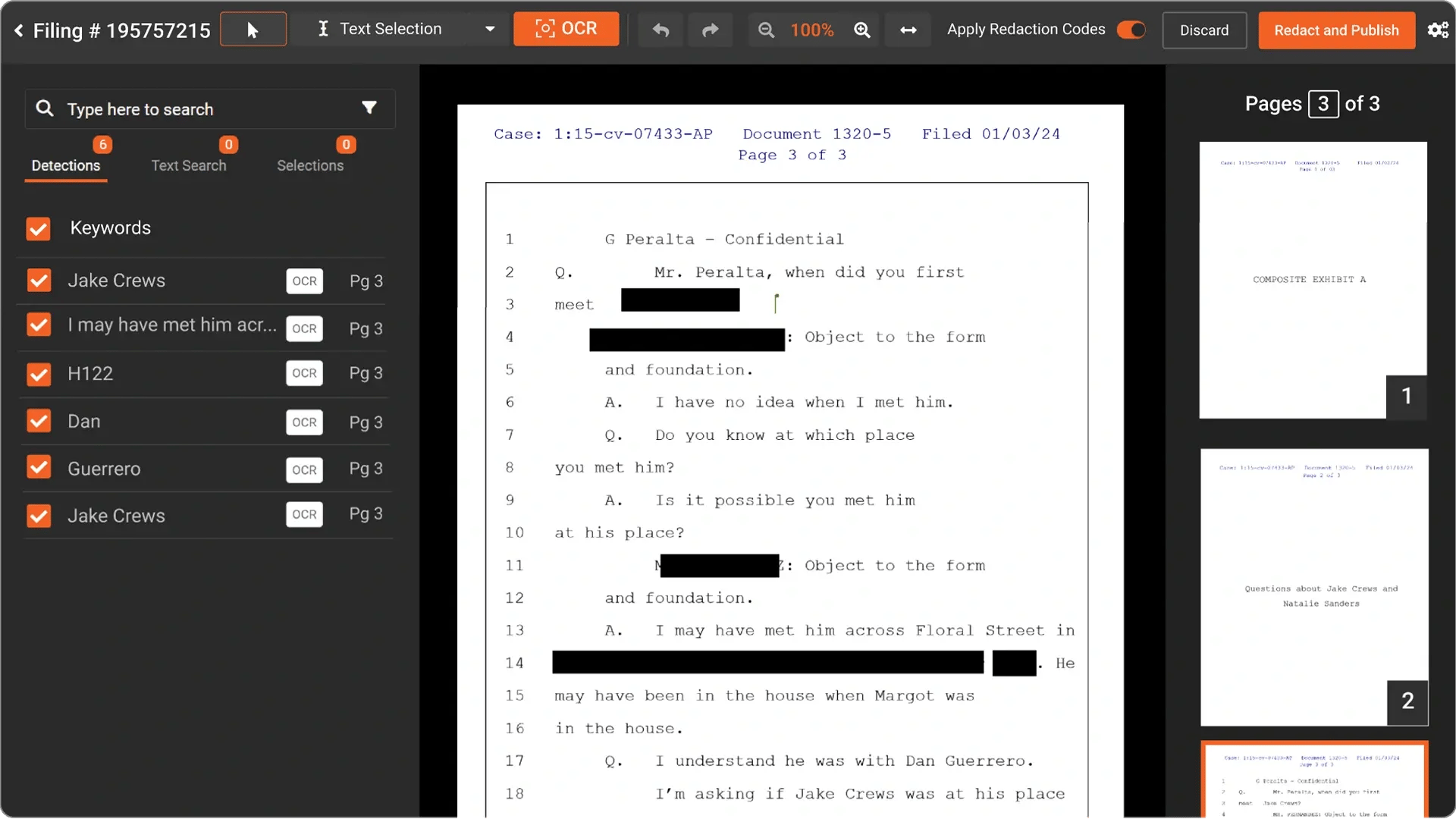Select the redaction box on line 3
This screenshot has width=1456, height=819.
680,300
